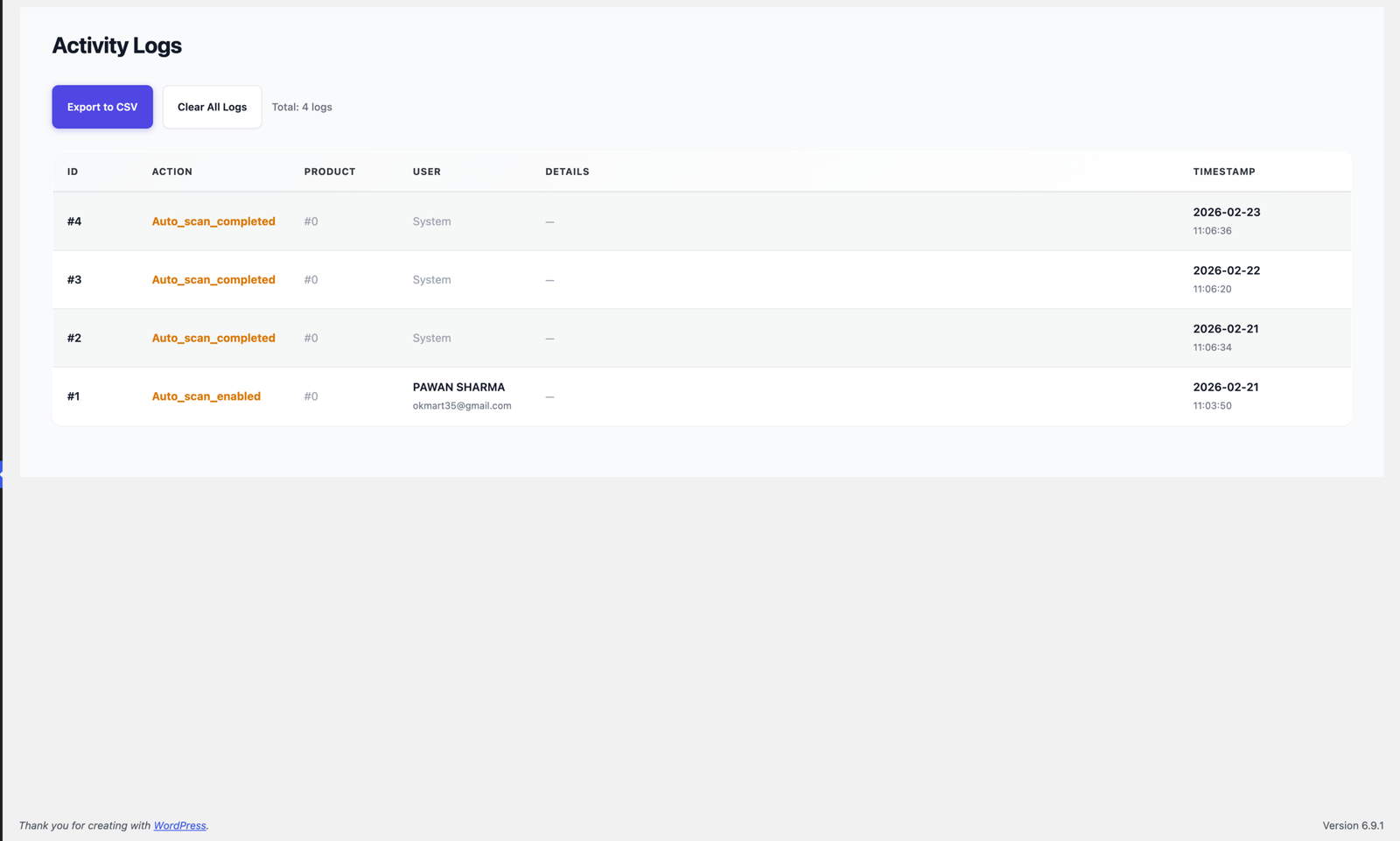The width and height of the screenshot is (1400, 841).
Task: Select log entry ID #3
Action: pyautogui.click(x=74, y=280)
